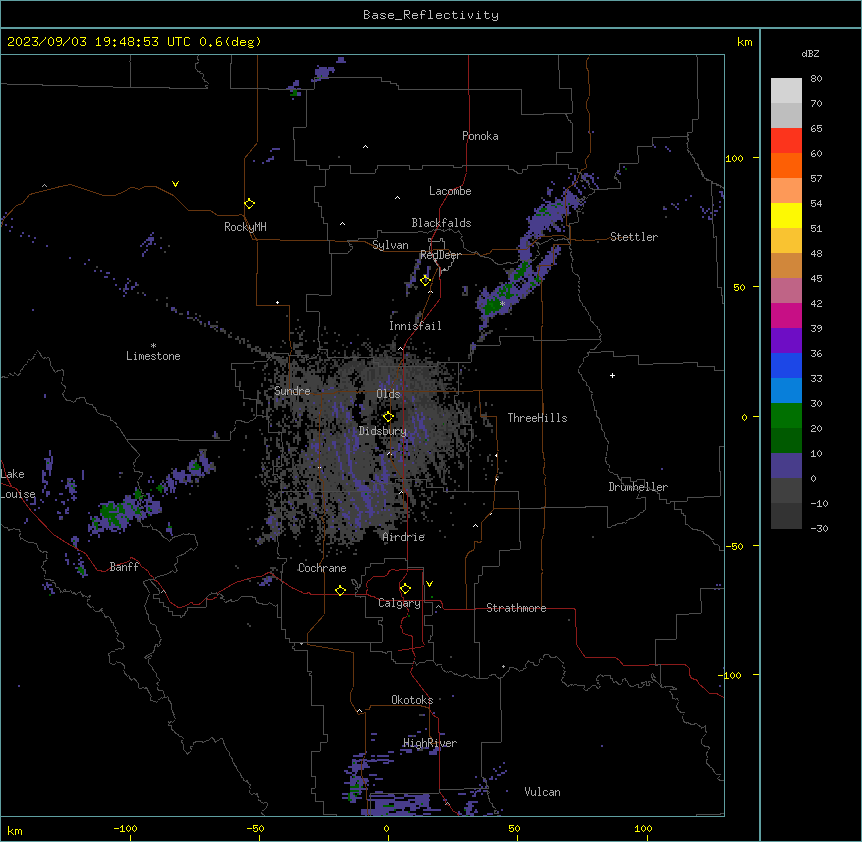Select yellow diamond marker between Olds and Didsbury
The width and height of the screenshot is (862, 842).
pos(388,417)
